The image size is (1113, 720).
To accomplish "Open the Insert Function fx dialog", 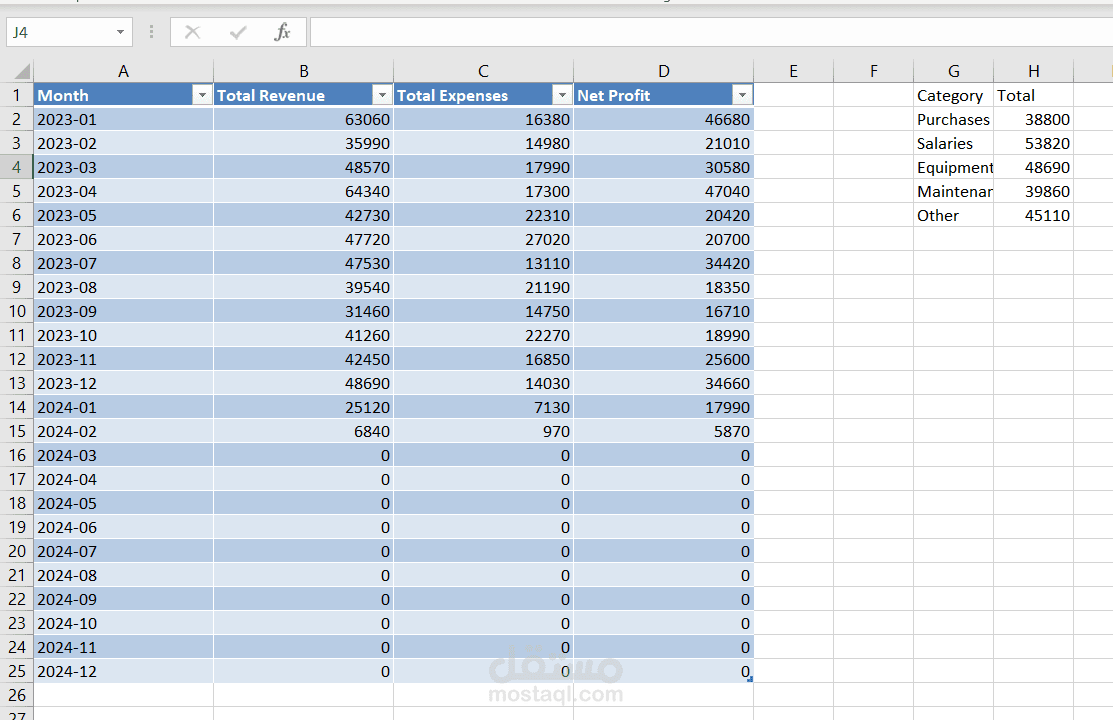I will (283, 32).
